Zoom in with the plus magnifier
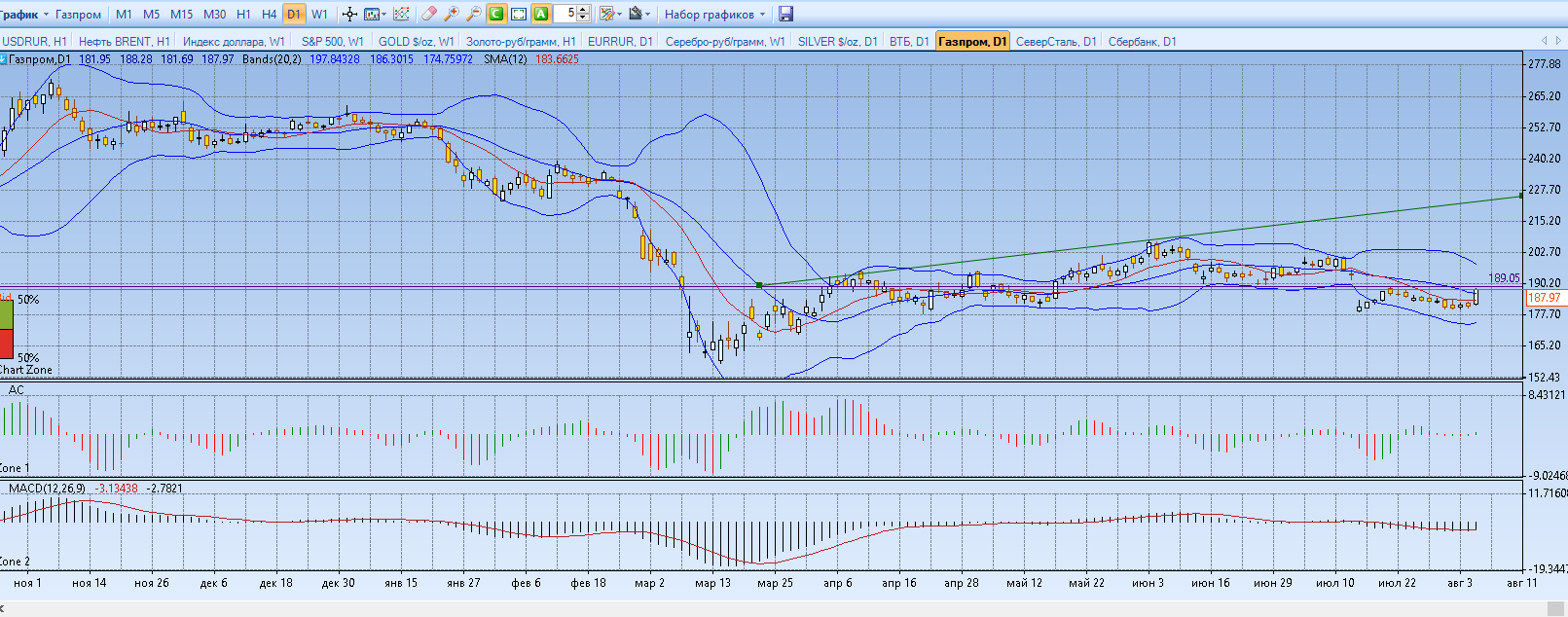Image resolution: width=1568 pixels, height=617 pixels. tap(452, 15)
